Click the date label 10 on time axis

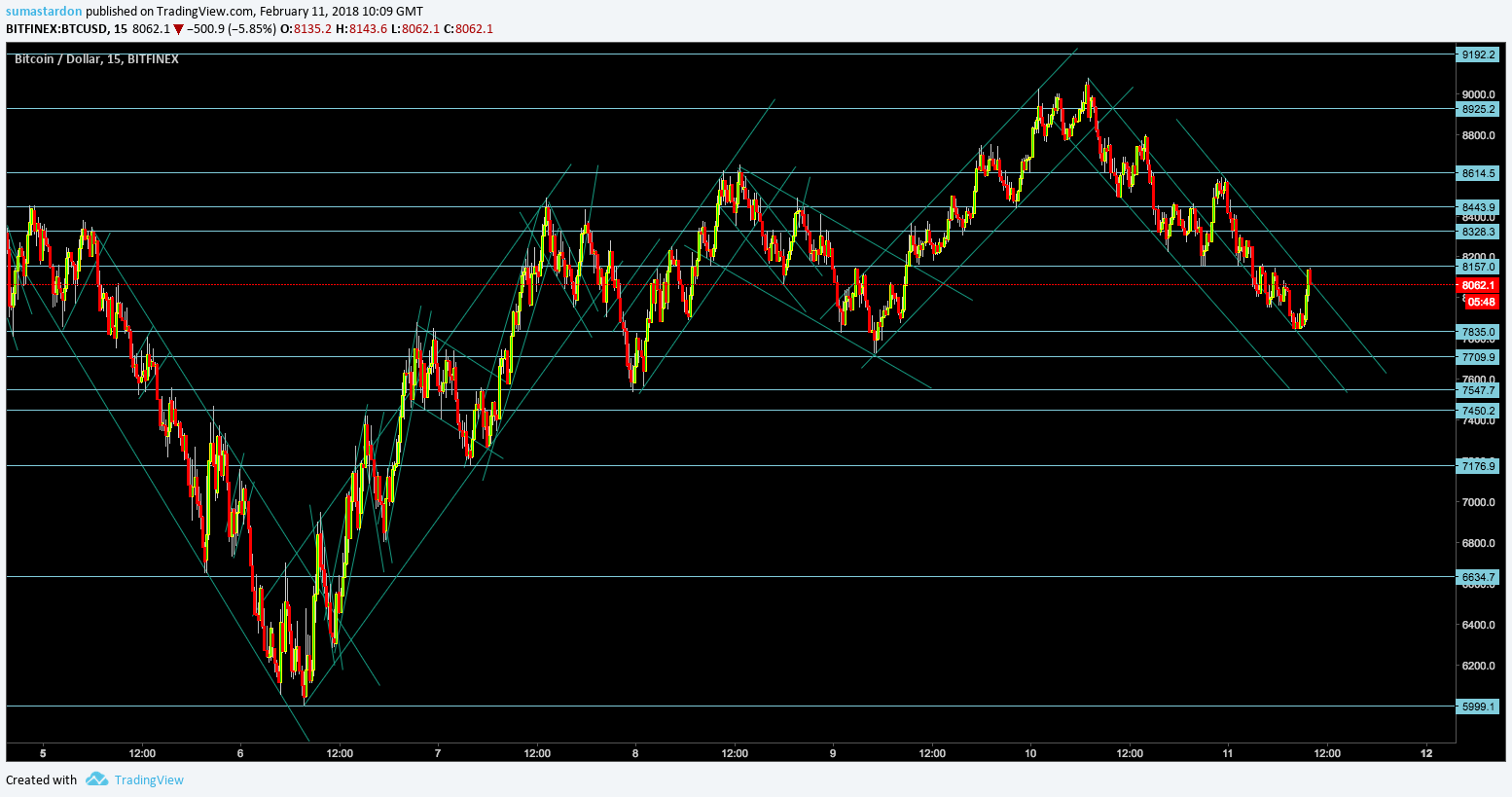point(1030,753)
